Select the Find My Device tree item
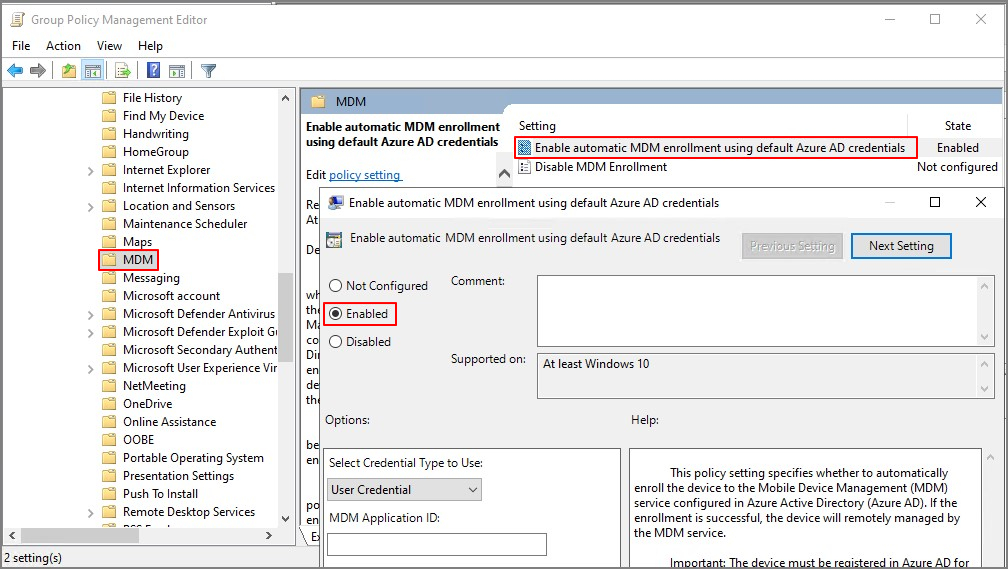1008x569 pixels. tap(163, 116)
